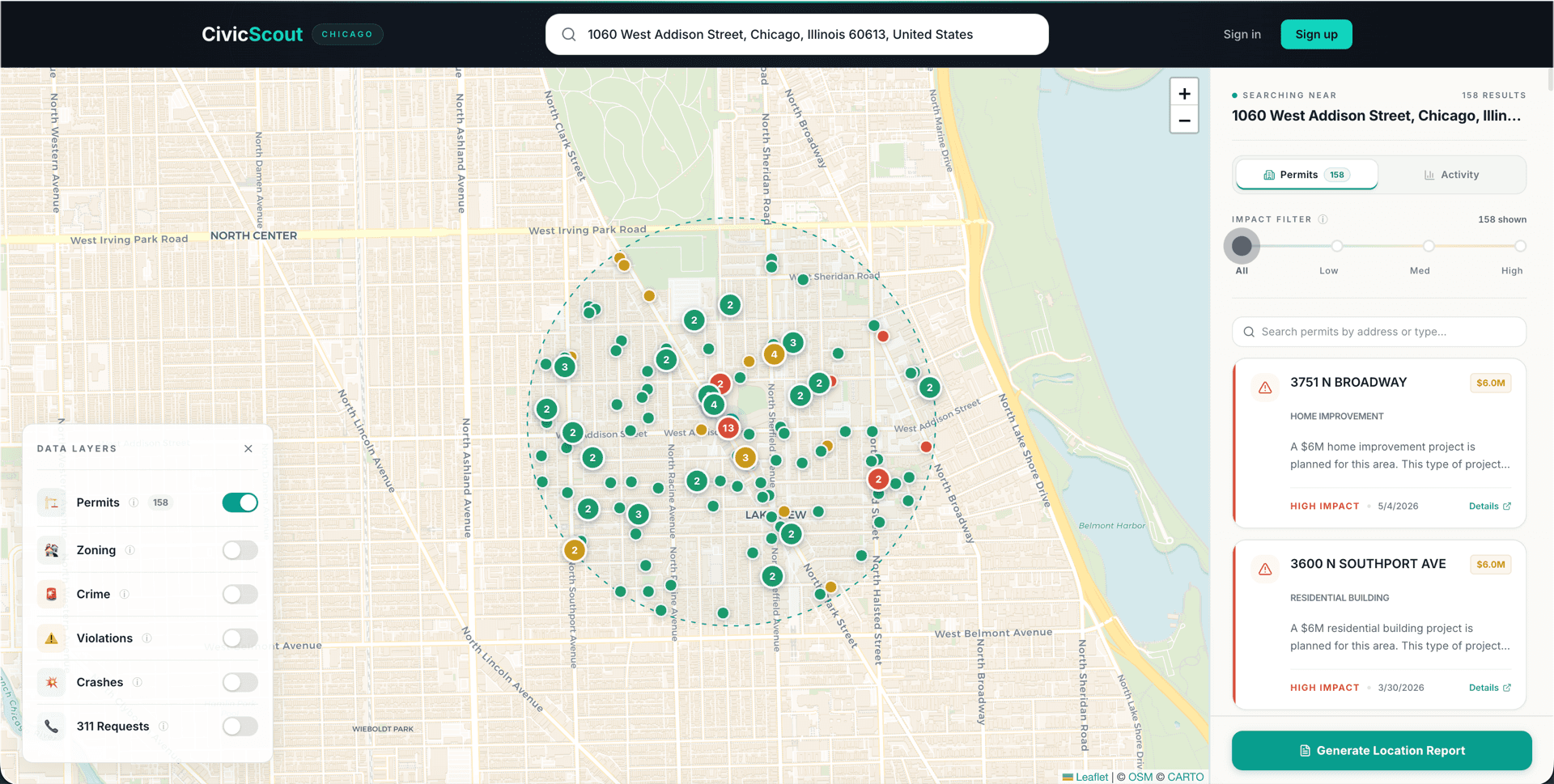Viewport: 1554px width, 784px height.
Task: Close the Data Layers panel
Action: 248,448
